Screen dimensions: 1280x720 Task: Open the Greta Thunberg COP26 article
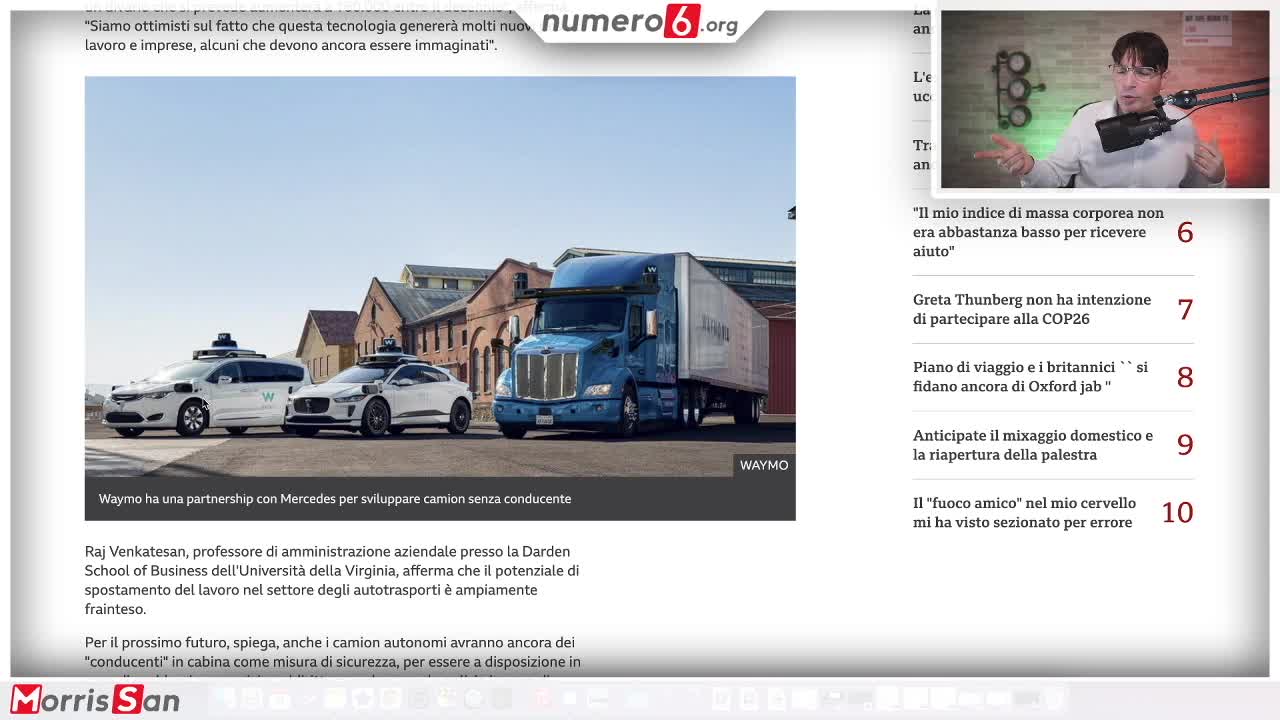(1032, 309)
